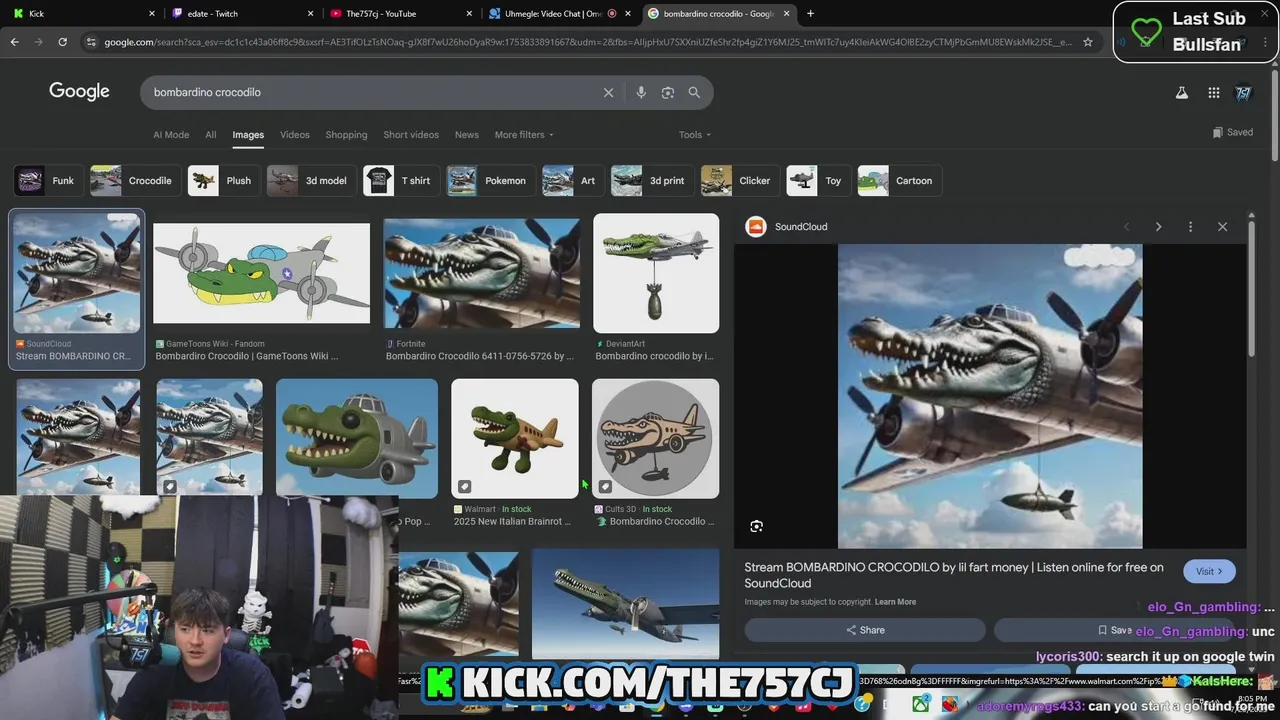Reload the page with refresh icon

click(62, 42)
